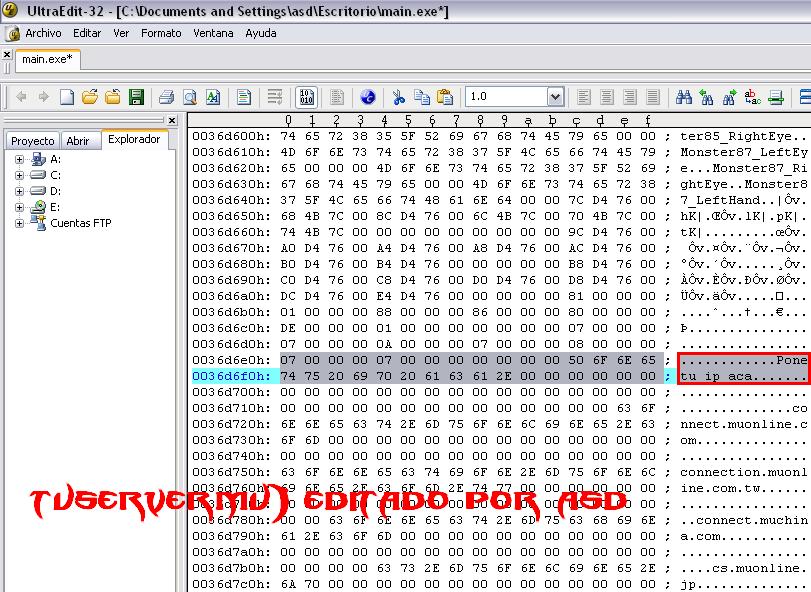The image size is (811, 592).
Task: Click the align left icon
Action: (x=584, y=97)
